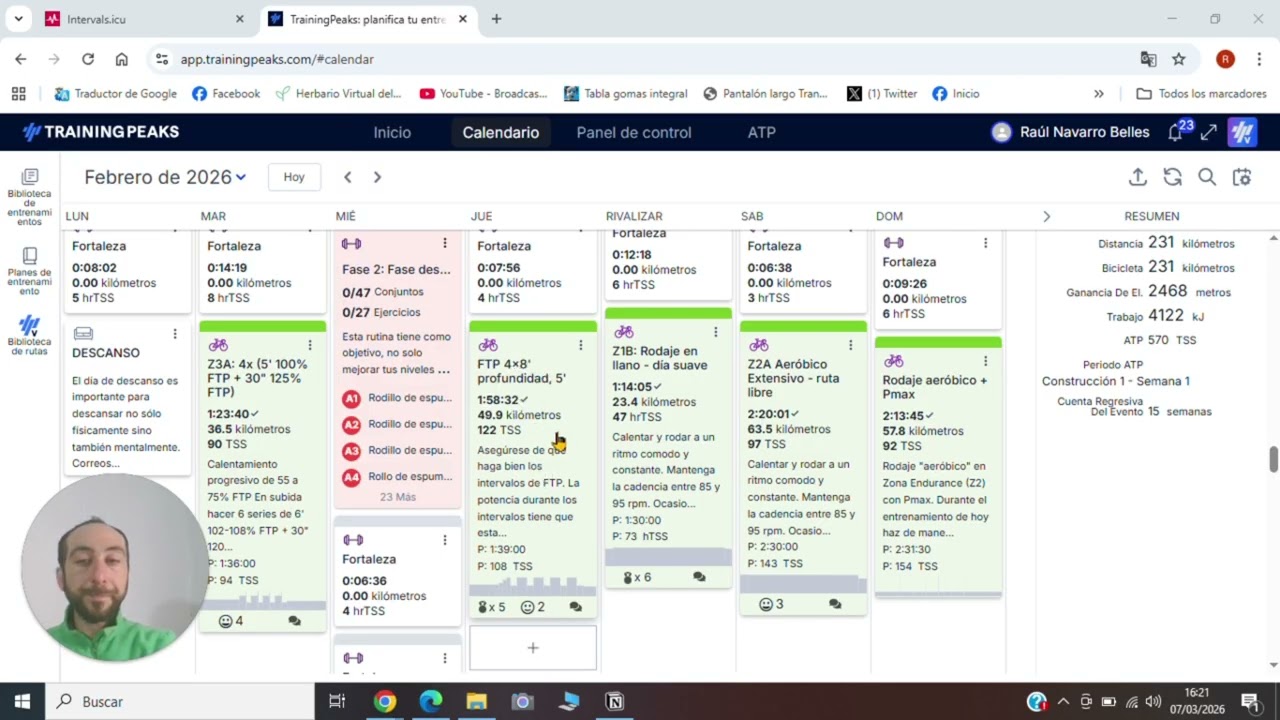Toggle fullscreen expand icon in header

click(x=1209, y=132)
